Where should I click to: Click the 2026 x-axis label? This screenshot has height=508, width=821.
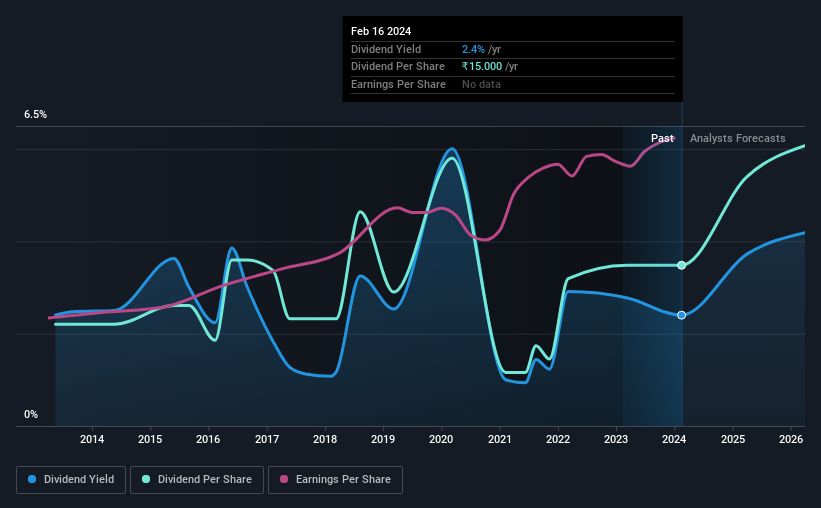[x=791, y=439]
